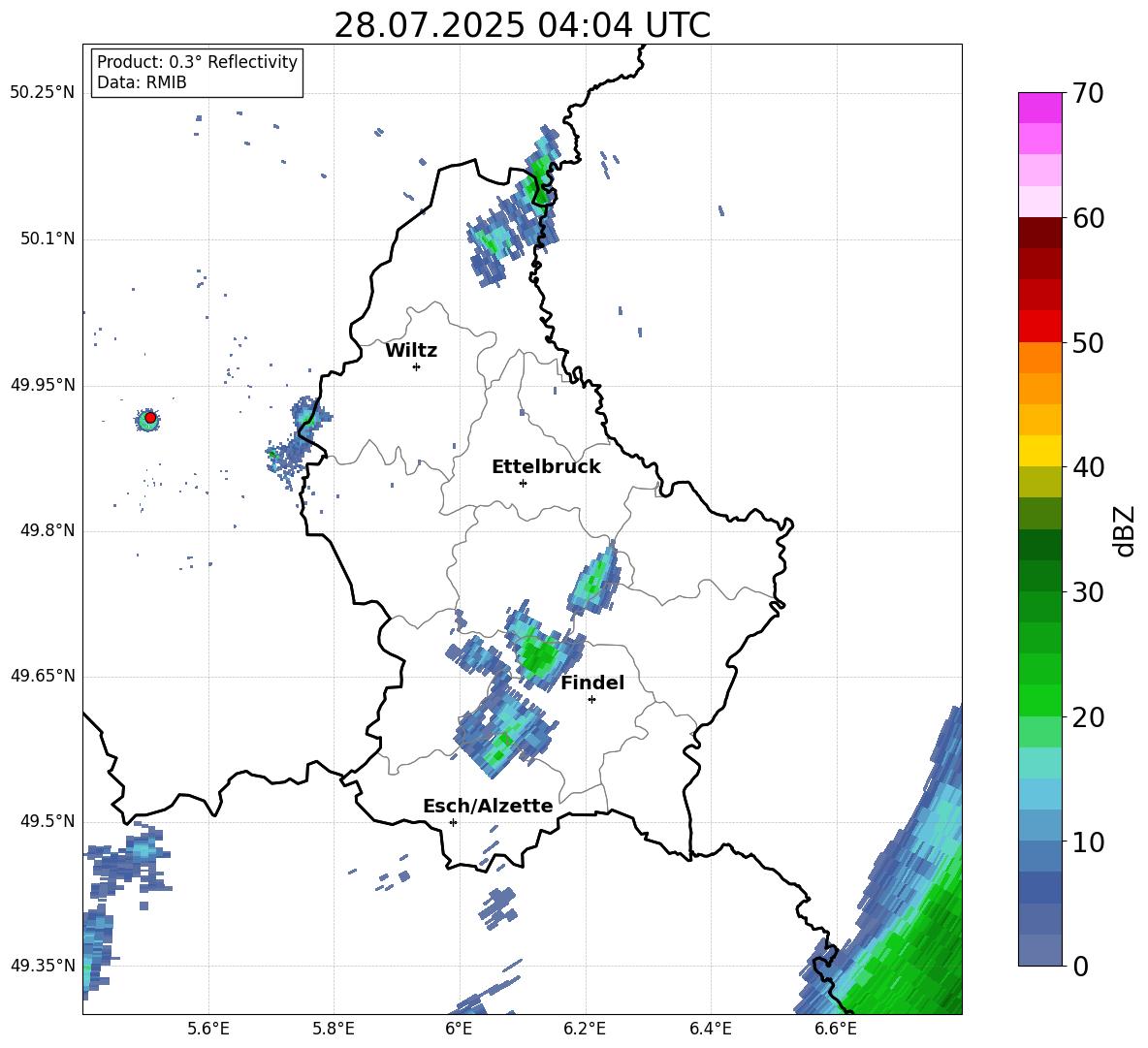Click the 5.8°E longitude label
The height and width of the screenshot is (1048, 1148).
tap(334, 1030)
